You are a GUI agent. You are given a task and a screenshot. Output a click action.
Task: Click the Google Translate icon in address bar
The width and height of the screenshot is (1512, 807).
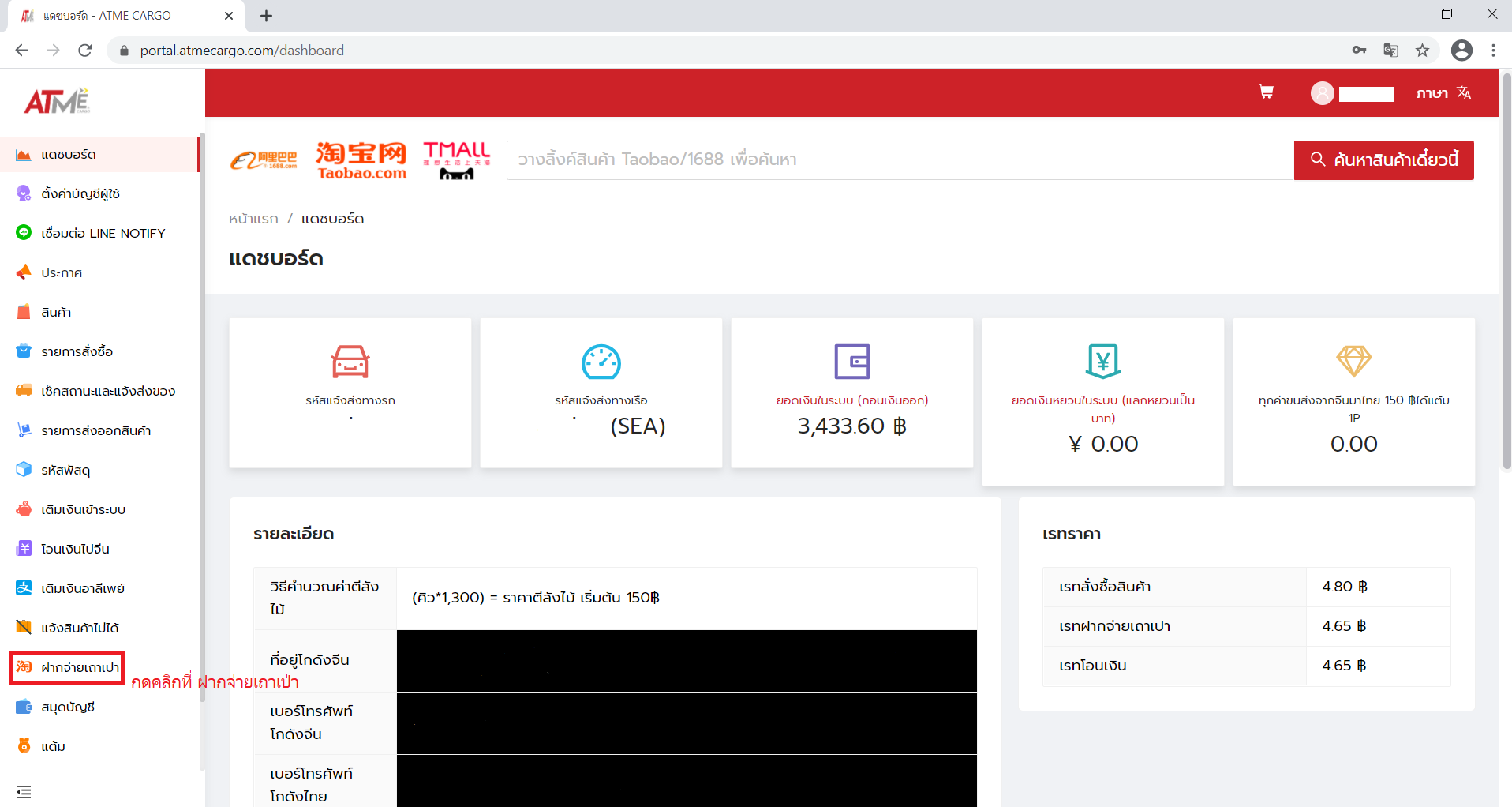1390,51
